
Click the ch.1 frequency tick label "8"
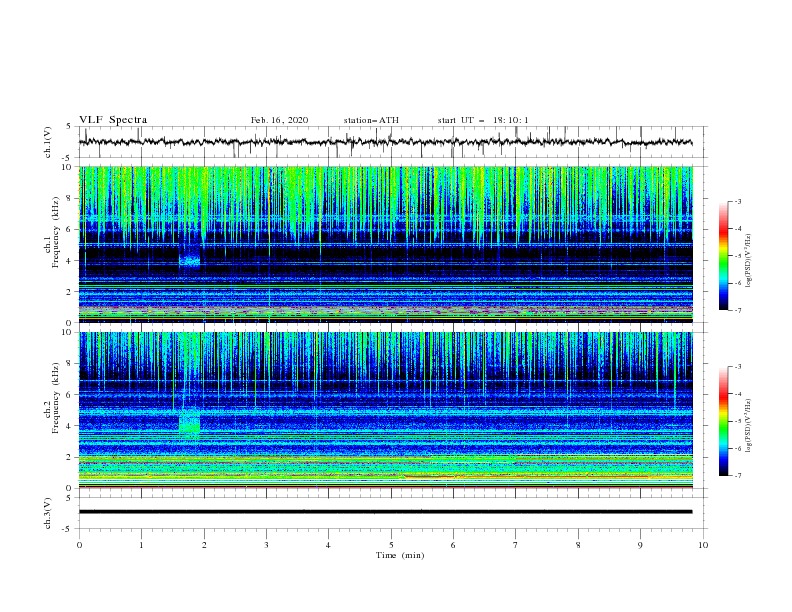coord(70,198)
